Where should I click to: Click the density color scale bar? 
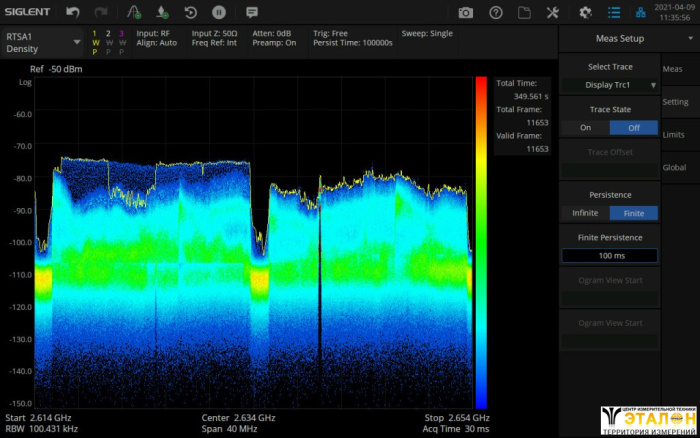click(481, 240)
